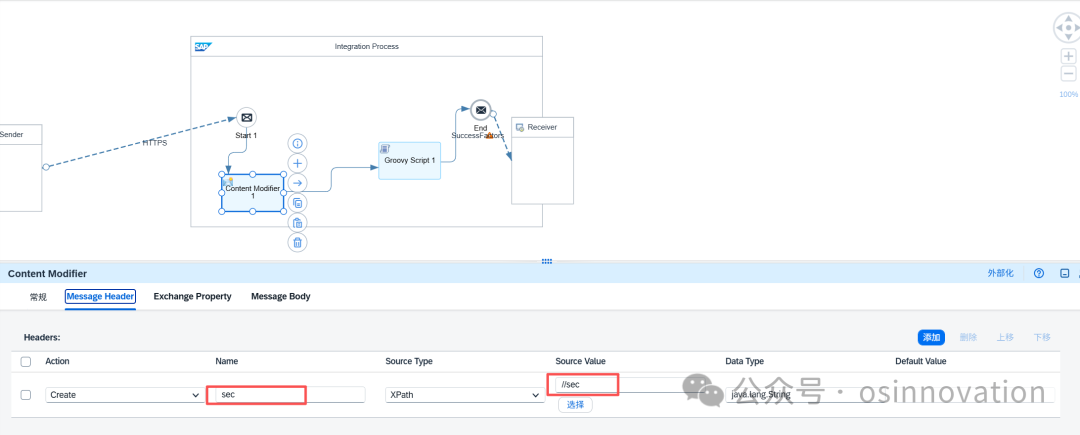
Task: Click the panel splitter grip dots
Action: coord(547,262)
